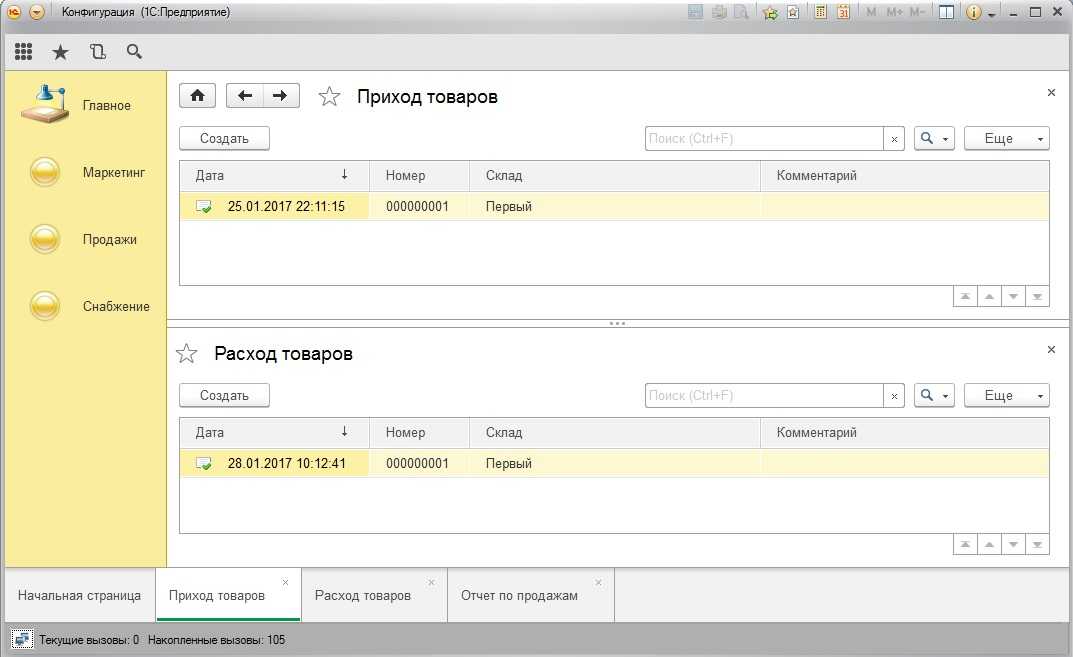Click Создать in Приход товаров list
The height and width of the screenshot is (657, 1073).
[224, 138]
